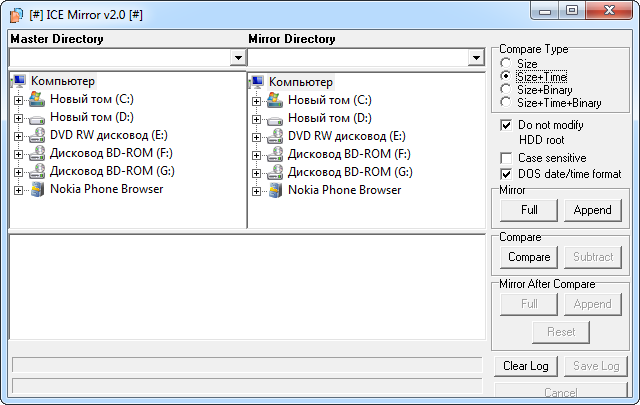The height and width of the screenshot is (405, 640).
Task: Open the Master Directory path dropdown
Action: point(238,58)
